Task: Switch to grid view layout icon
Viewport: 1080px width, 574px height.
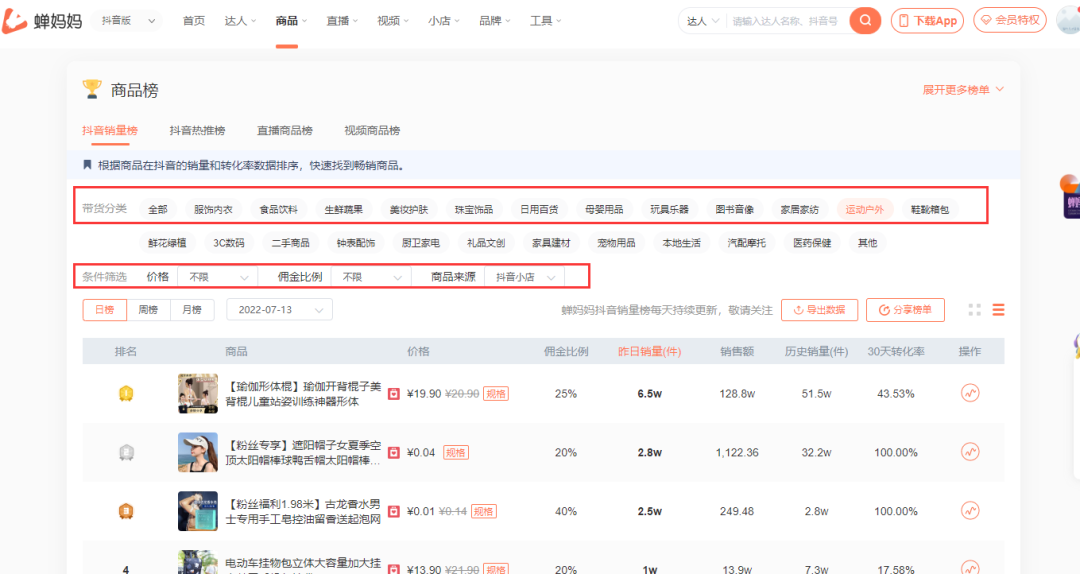Action: coord(974,310)
